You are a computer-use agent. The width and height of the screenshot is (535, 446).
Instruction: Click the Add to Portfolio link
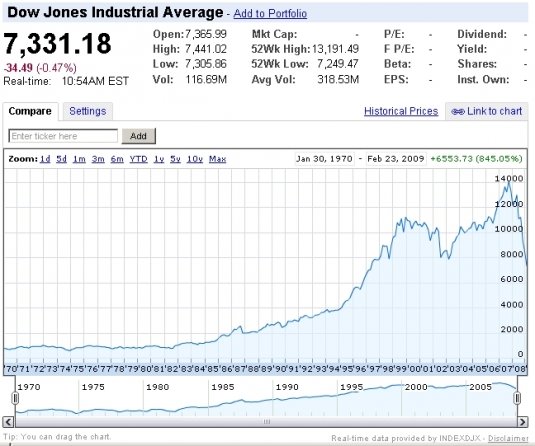[270, 13]
